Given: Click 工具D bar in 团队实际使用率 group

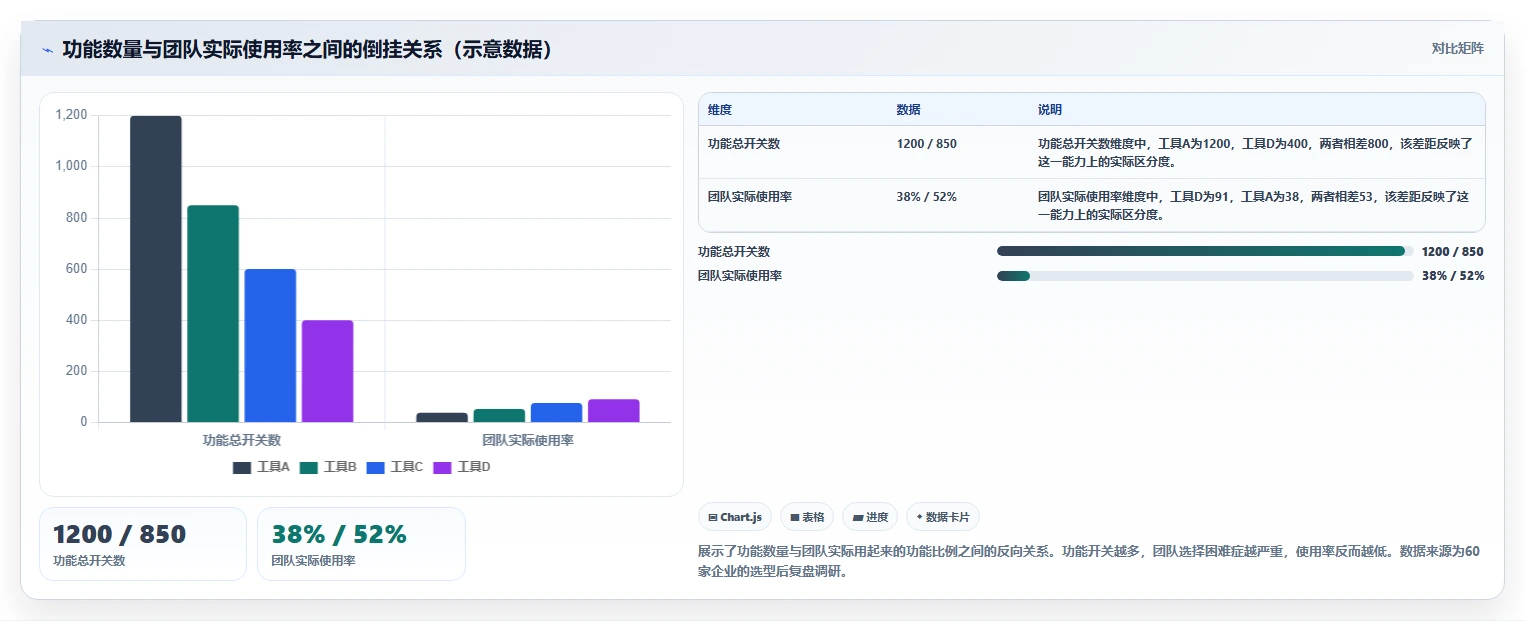Looking at the screenshot, I should point(614,411).
